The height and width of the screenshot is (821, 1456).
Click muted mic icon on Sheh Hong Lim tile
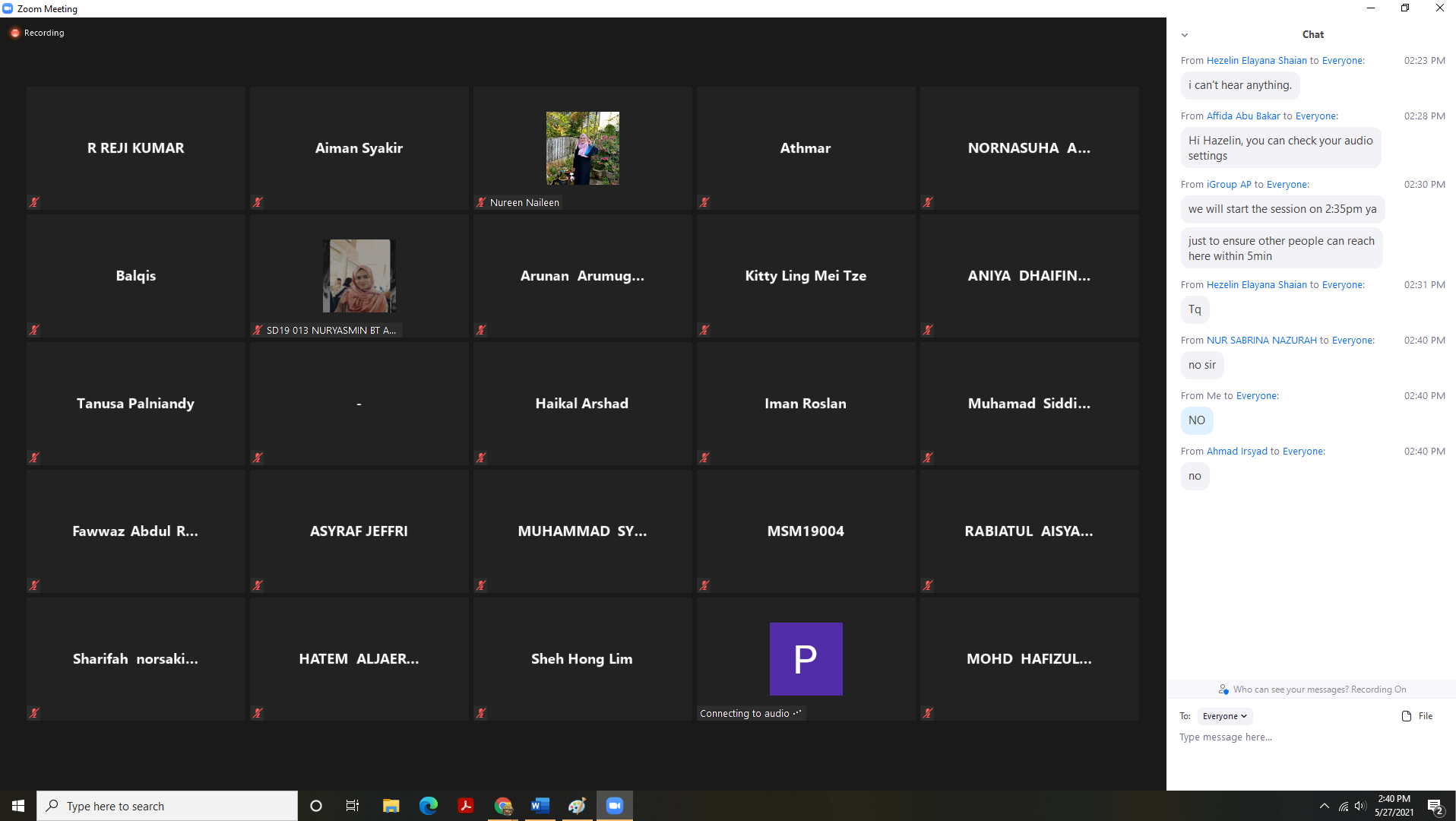[x=481, y=713]
